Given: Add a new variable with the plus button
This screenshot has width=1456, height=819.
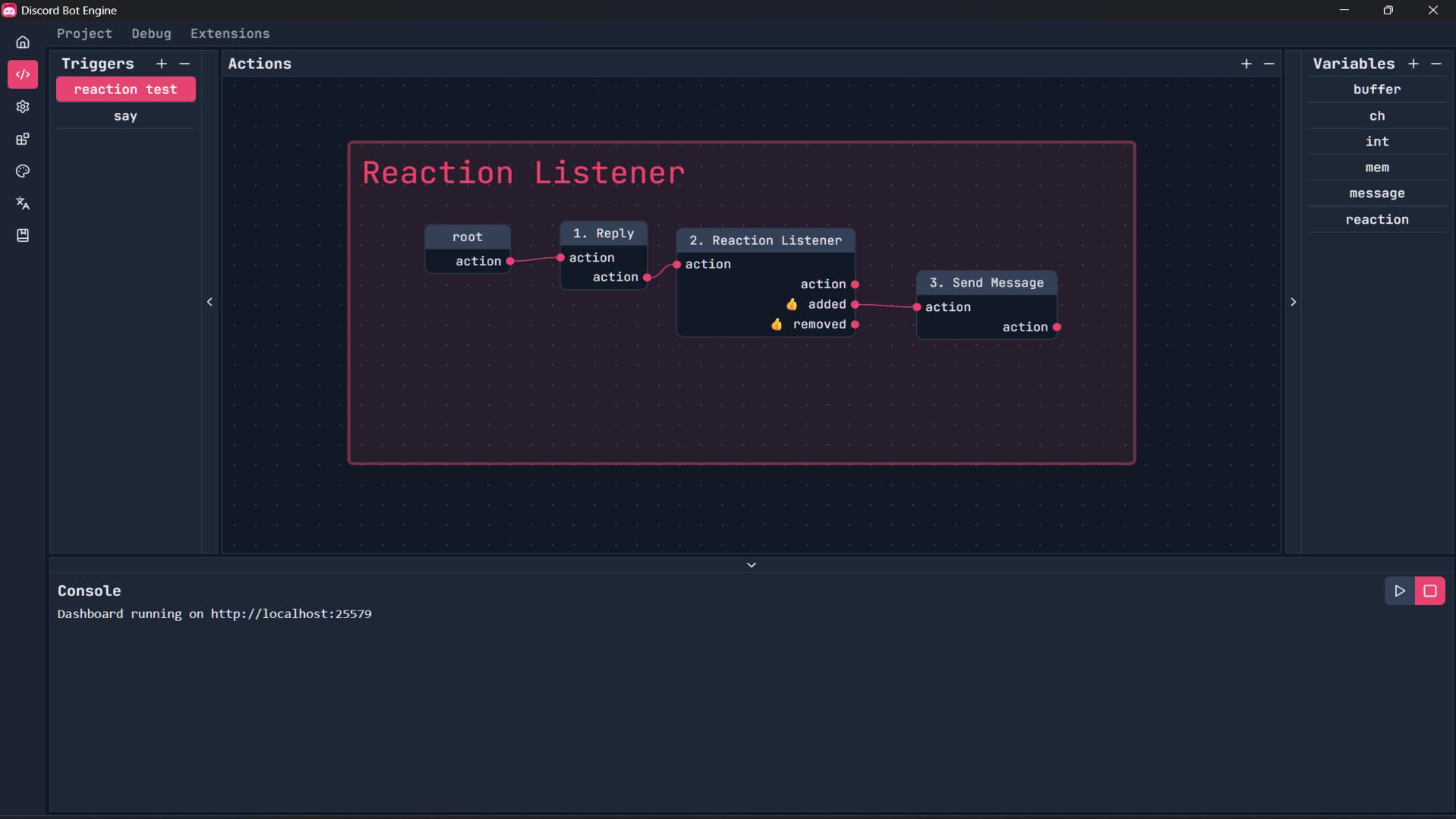Looking at the screenshot, I should [1413, 64].
